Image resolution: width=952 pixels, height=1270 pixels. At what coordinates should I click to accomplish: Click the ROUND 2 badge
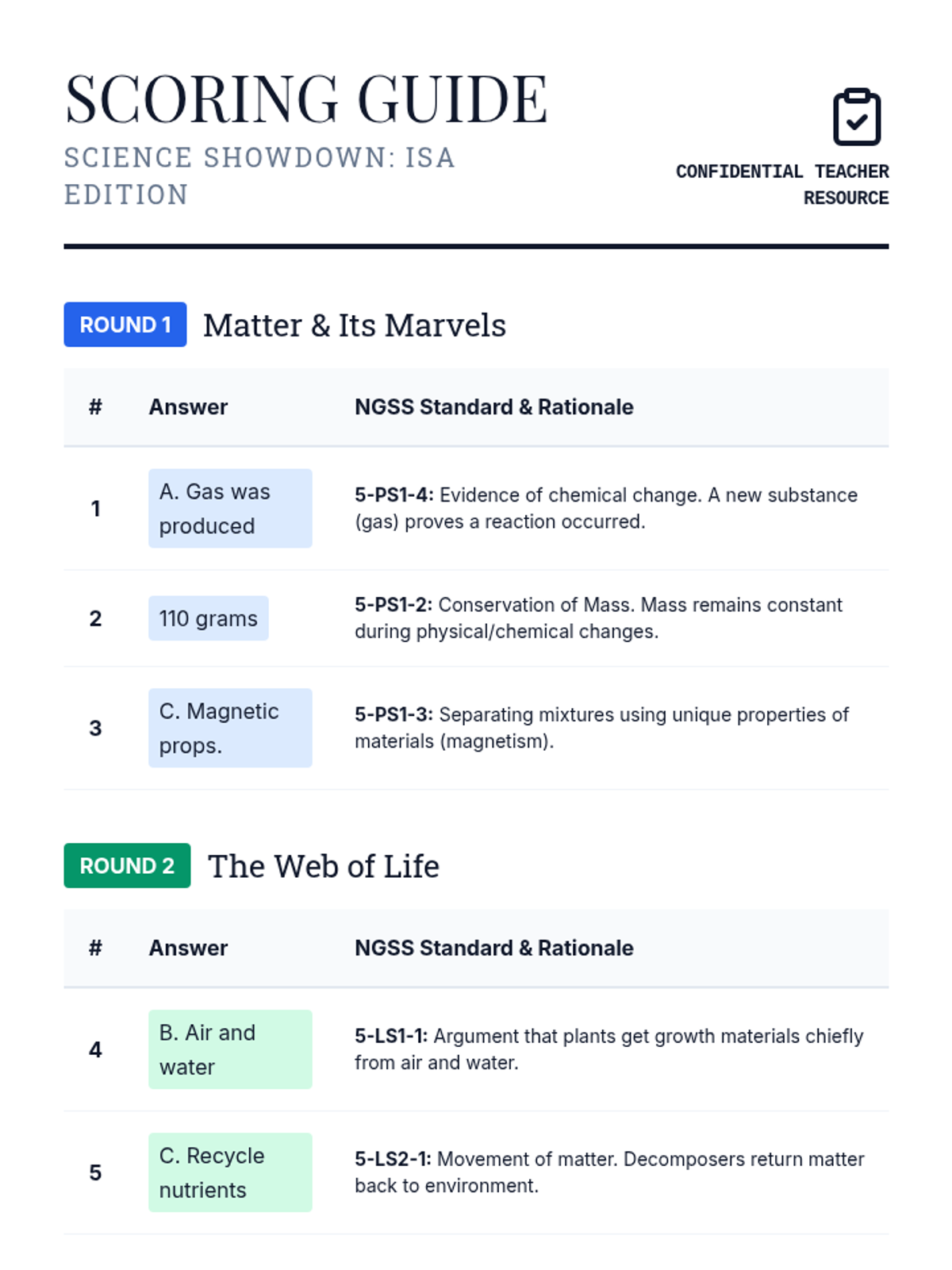click(127, 865)
